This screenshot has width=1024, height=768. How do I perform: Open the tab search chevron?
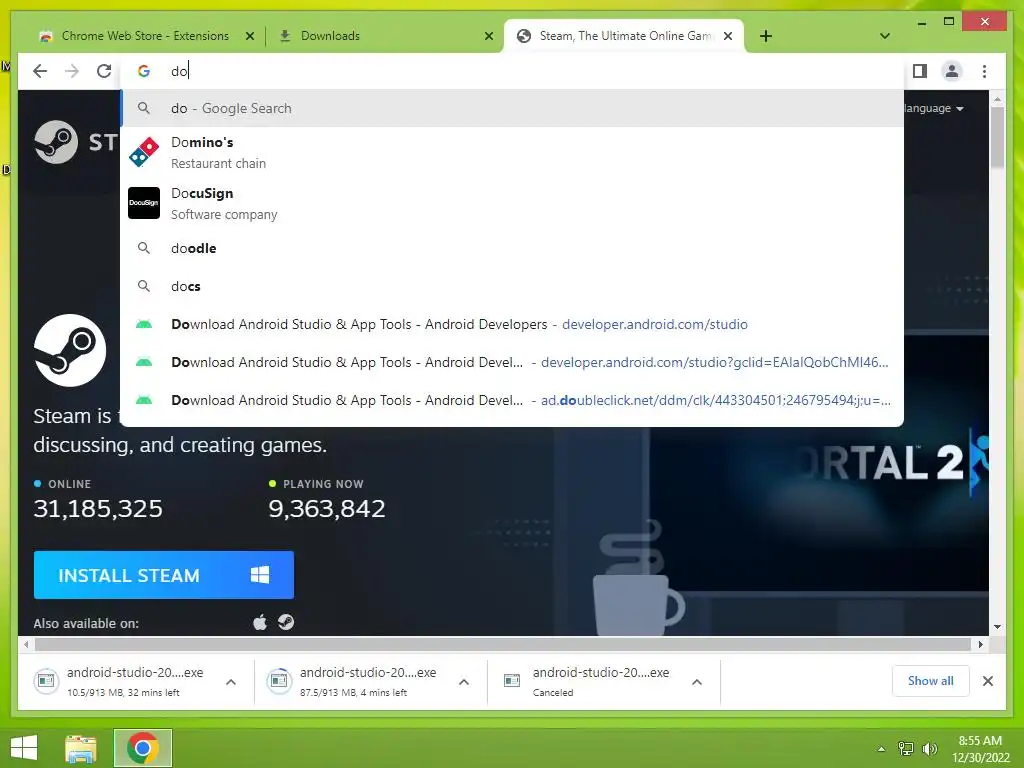pyautogui.click(x=885, y=36)
